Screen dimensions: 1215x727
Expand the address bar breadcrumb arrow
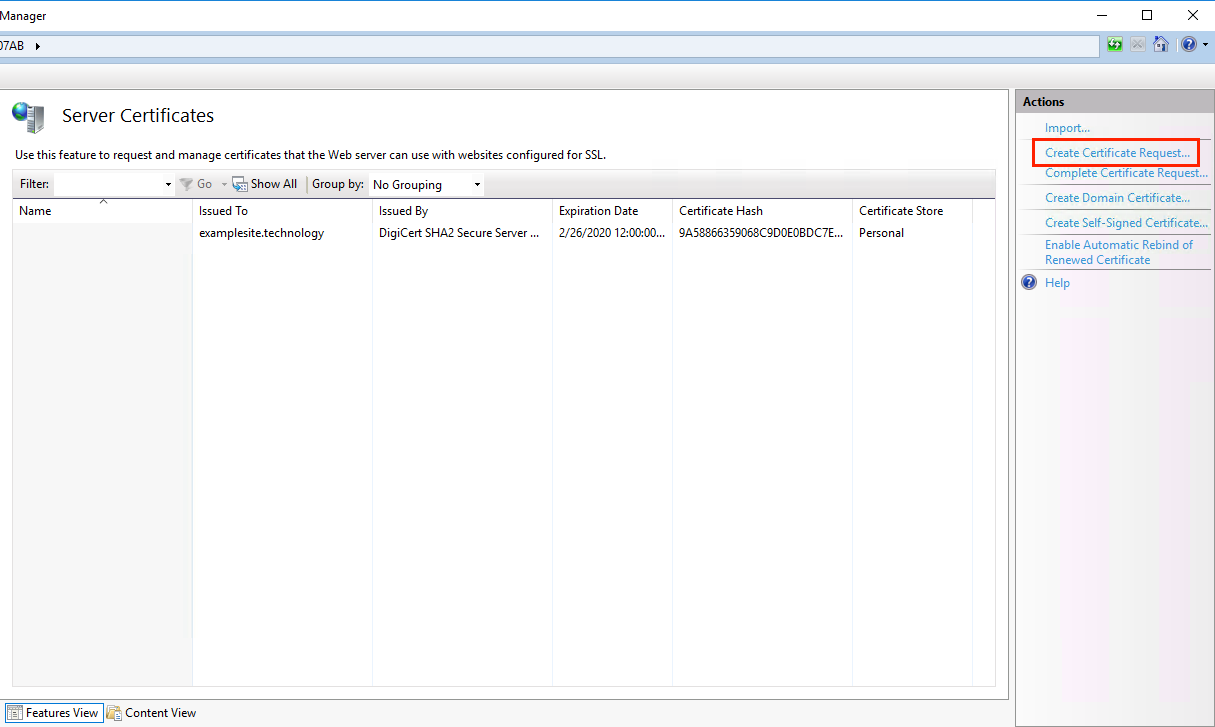pyautogui.click(x=38, y=46)
